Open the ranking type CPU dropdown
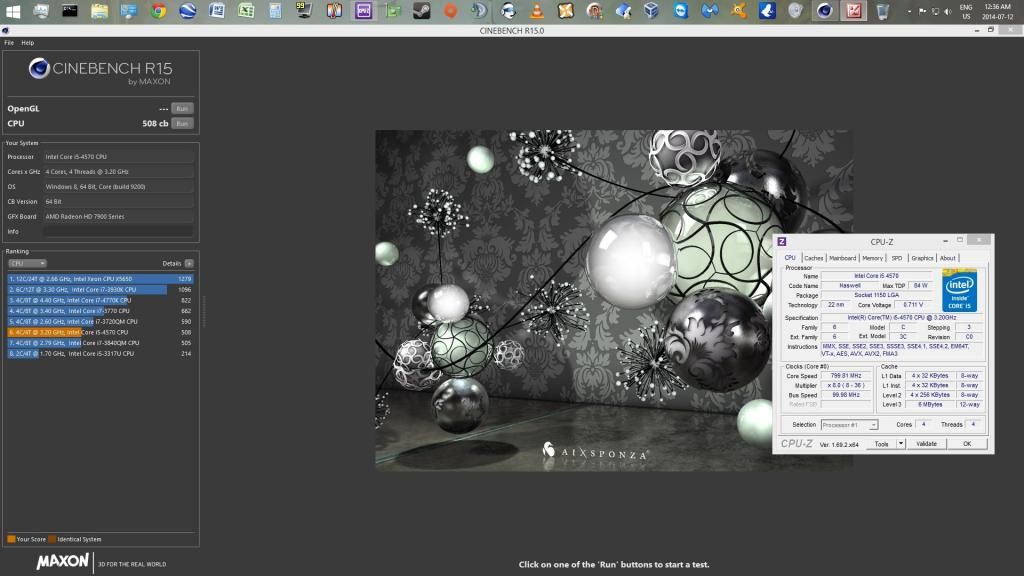The width and height of the screenshot is (1024, 576). (27, 263)
